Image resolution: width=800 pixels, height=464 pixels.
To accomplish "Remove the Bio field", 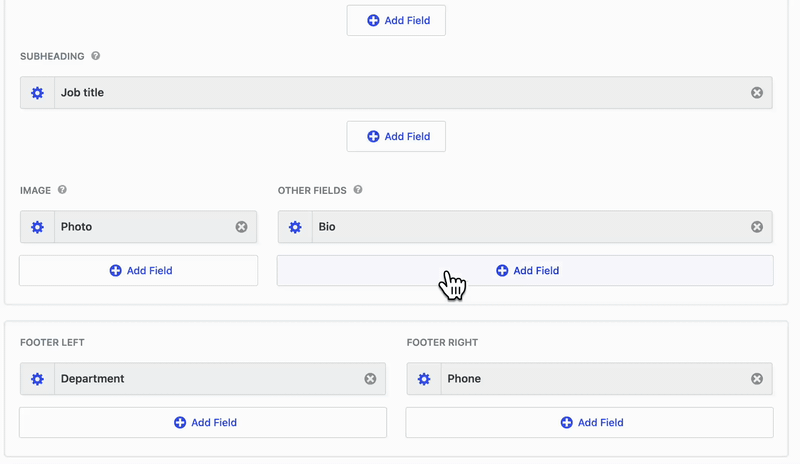I will coord(757,227).
